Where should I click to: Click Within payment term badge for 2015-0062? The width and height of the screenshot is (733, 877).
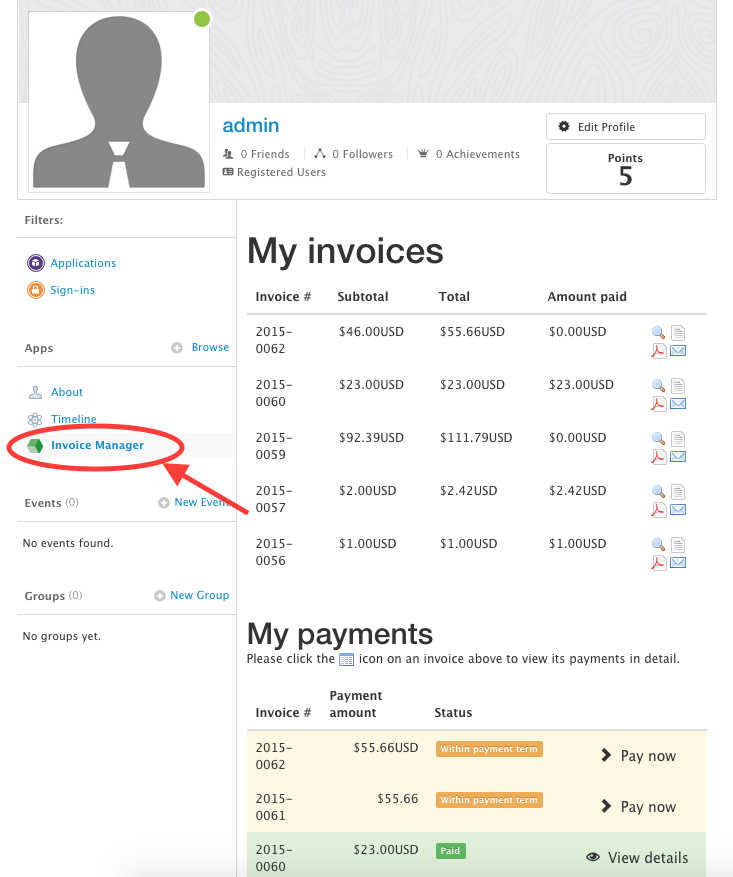pyautogui.click(x=489, y=749)
